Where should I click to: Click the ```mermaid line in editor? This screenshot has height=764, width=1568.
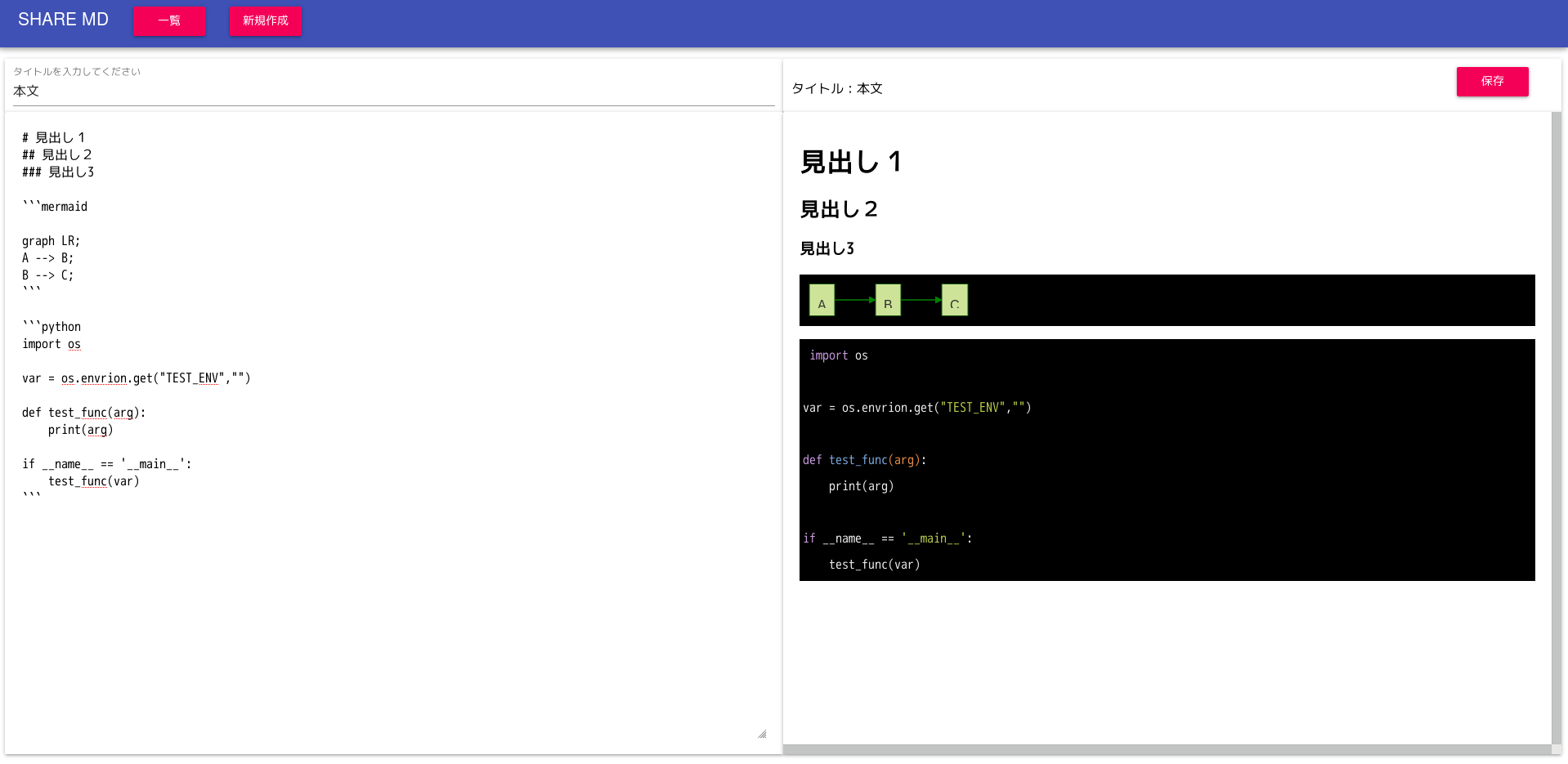point(55,206)
